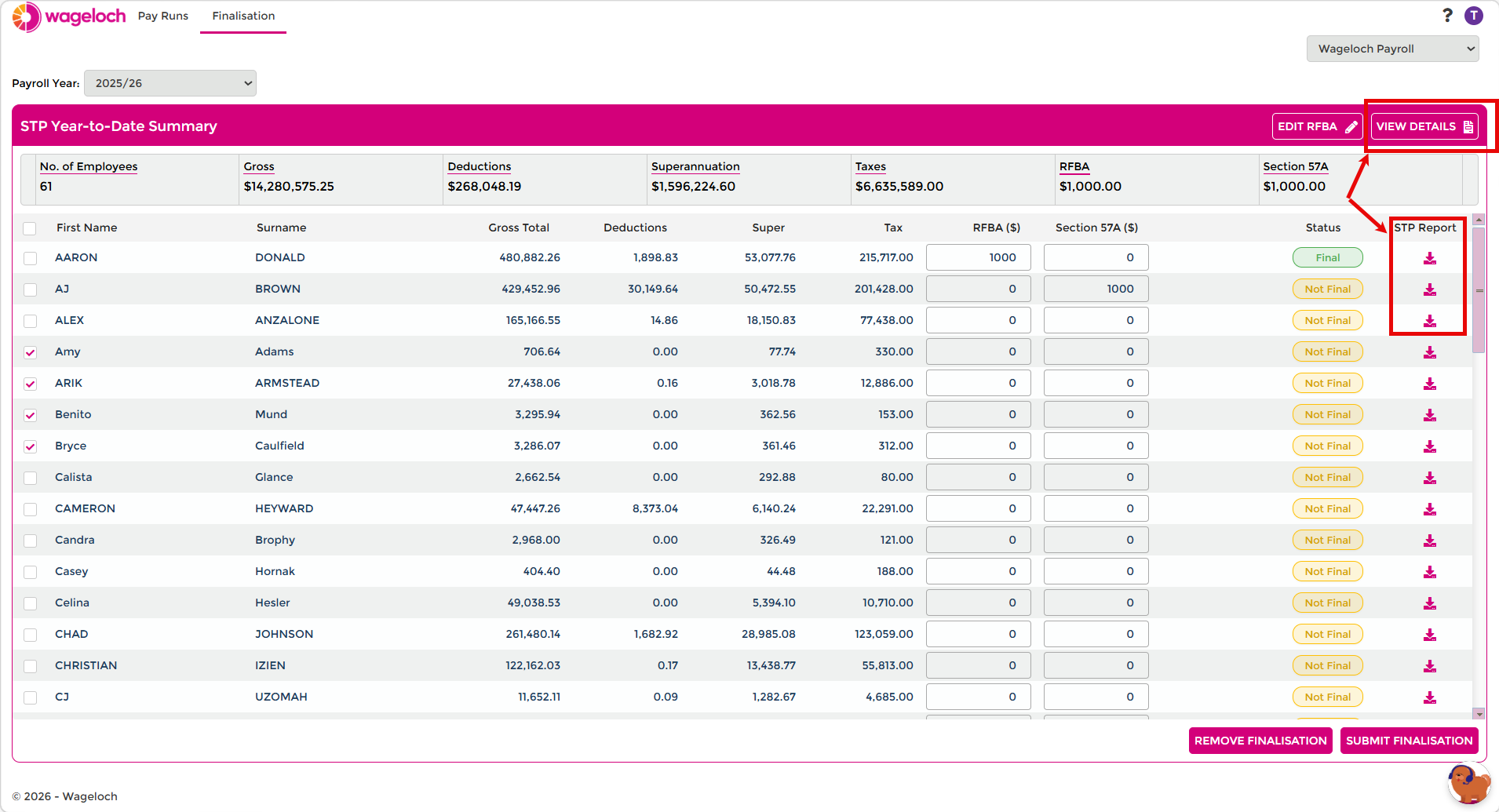Viewport: 1499px width, 812px height.
Task: Click the Superannuation summary label
Action: [x=695, y=166]
